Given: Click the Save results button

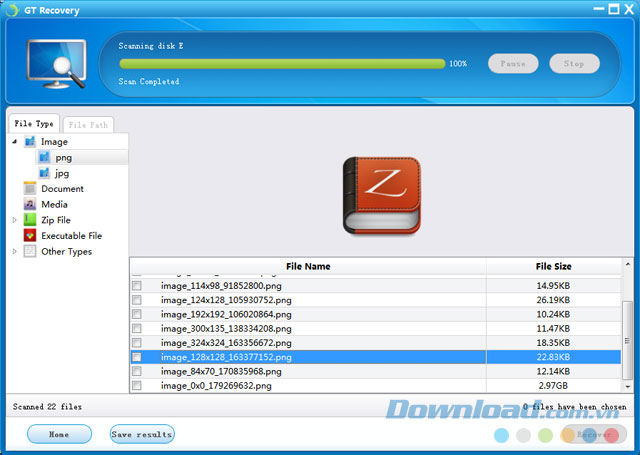Looking at the screenshot, I should point(141,434).
